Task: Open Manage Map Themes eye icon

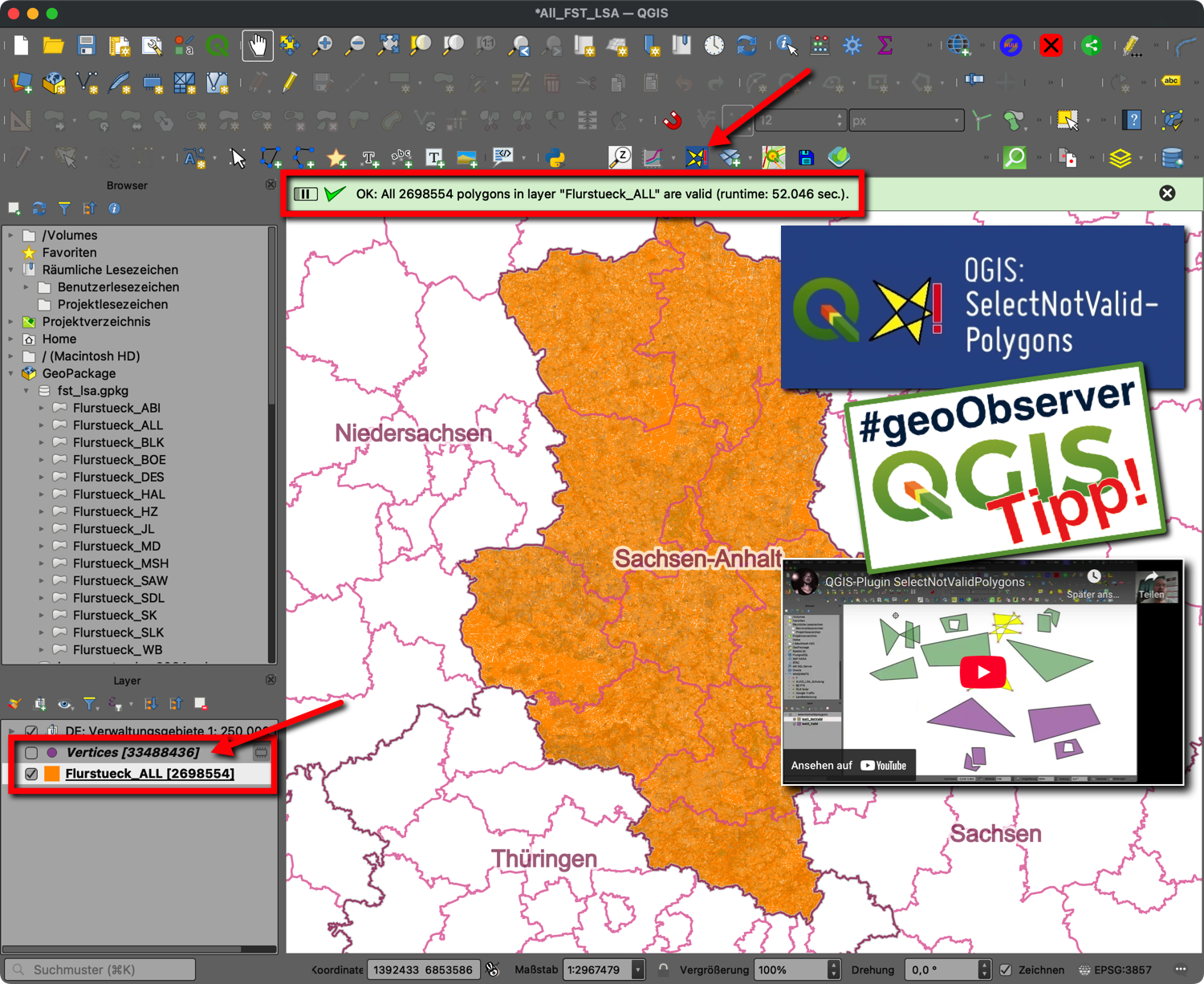Action: tap(64, 704)
